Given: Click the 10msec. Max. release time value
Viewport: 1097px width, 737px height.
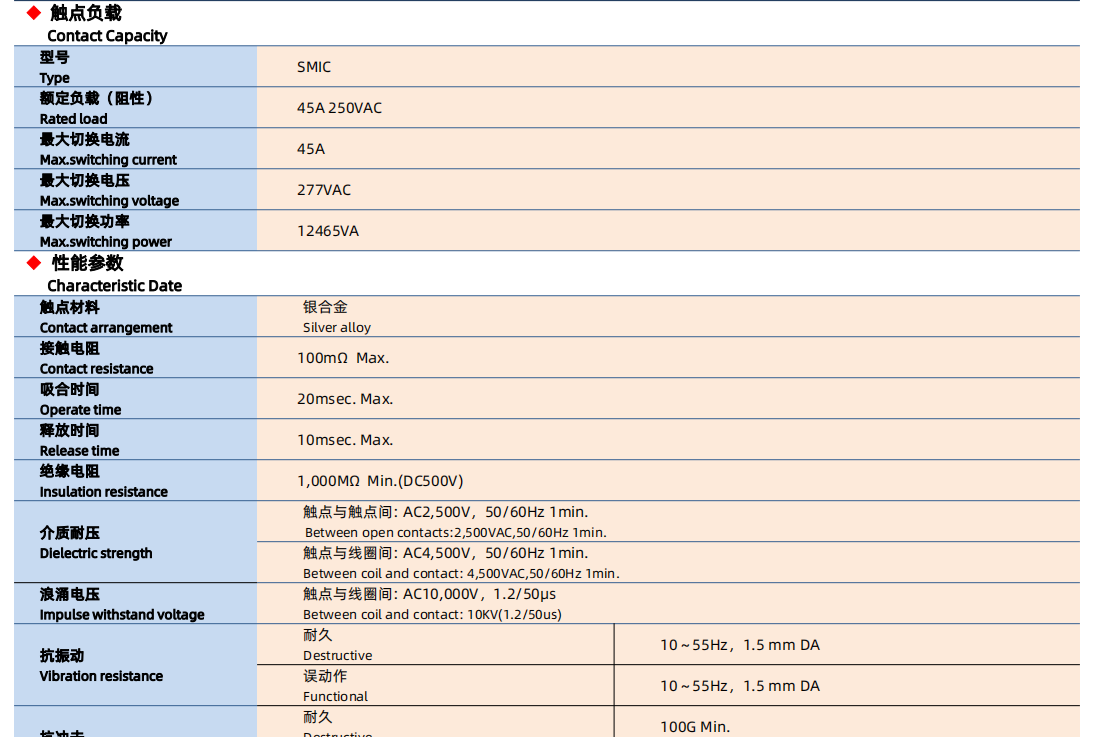Looking at the screenshot, I should (345, 440).
